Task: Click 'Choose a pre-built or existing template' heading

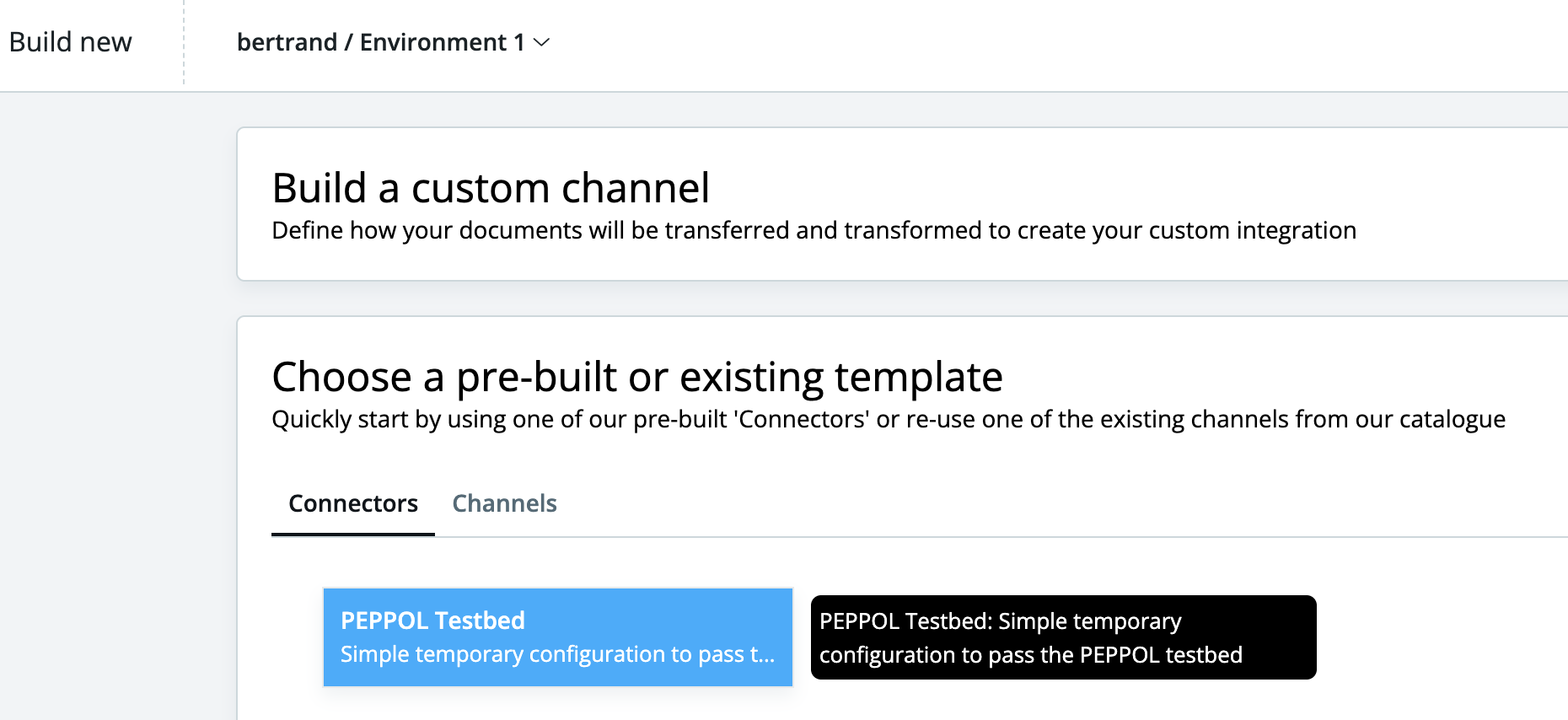Action: click(x=637, y=376)
